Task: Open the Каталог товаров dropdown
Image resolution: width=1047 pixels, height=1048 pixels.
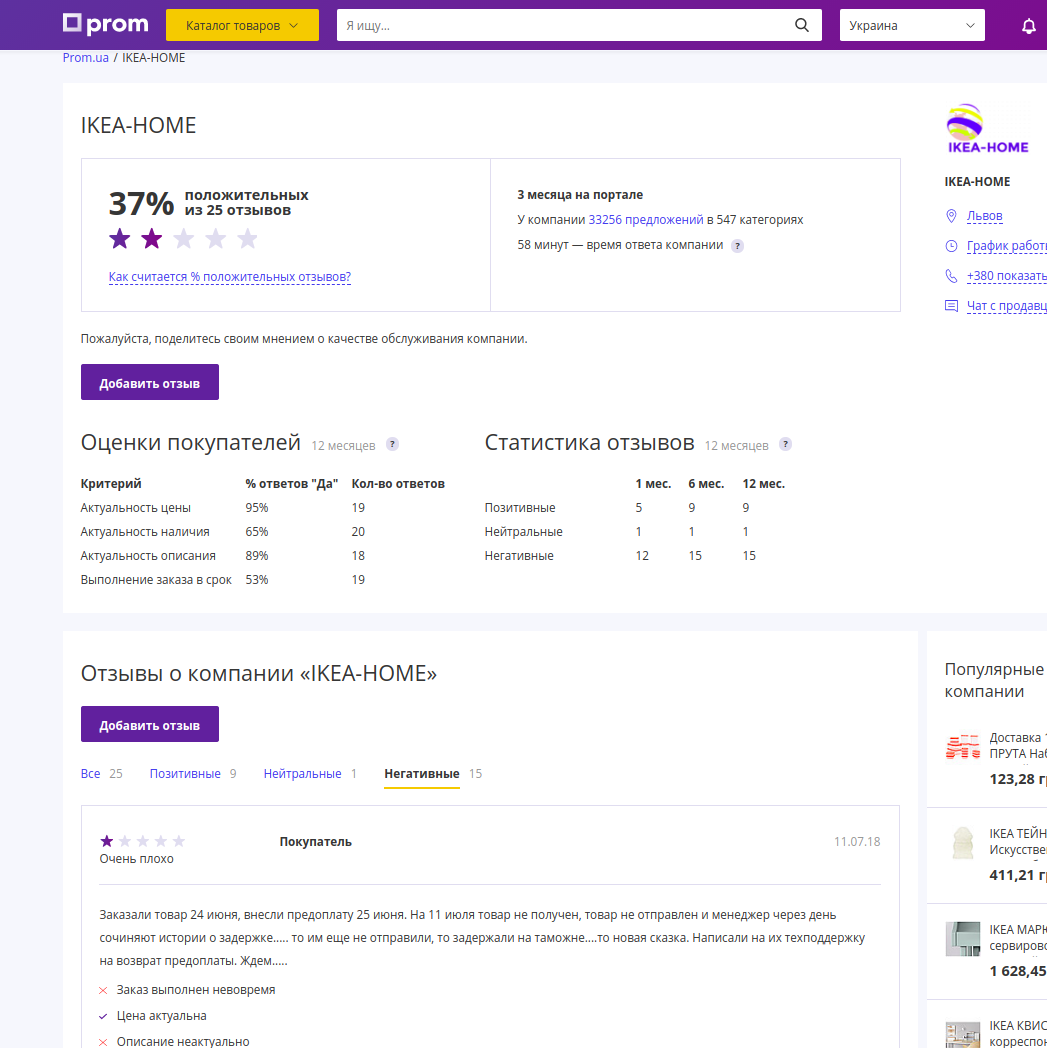Action: [242, 26]
